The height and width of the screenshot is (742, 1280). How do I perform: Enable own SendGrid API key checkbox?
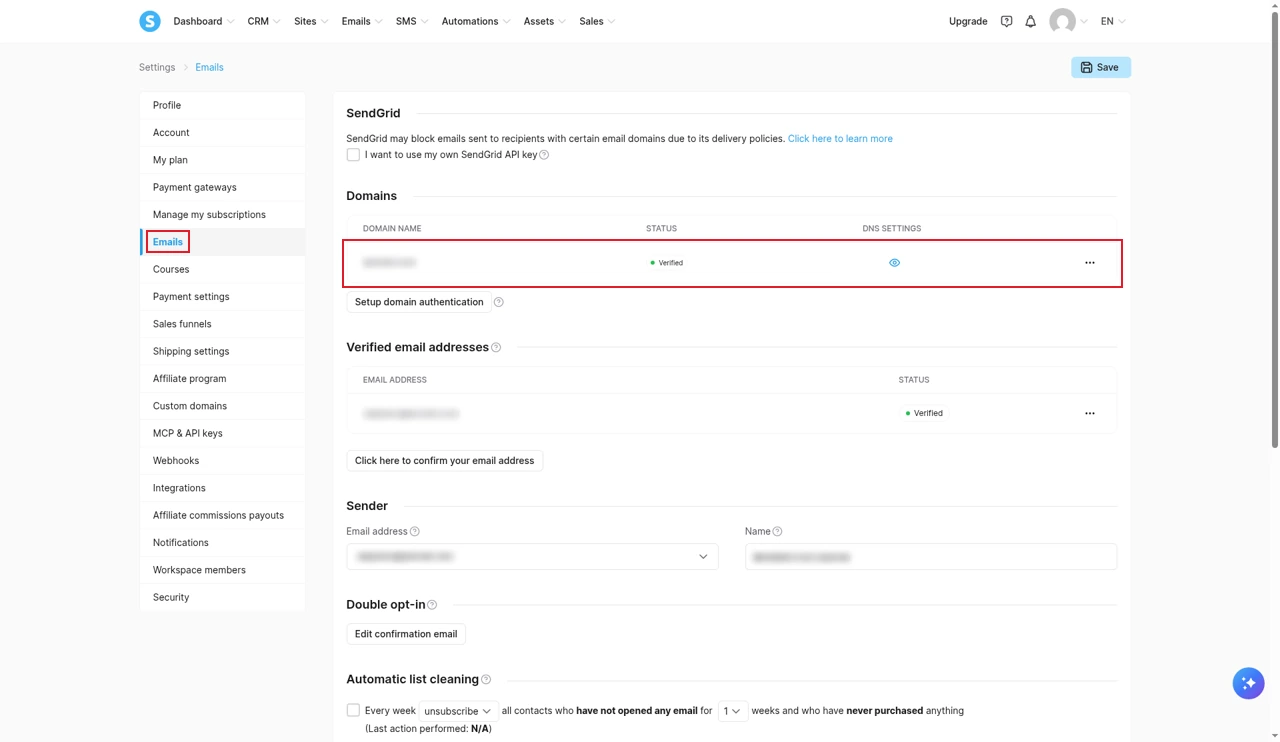tap(353, 155)
